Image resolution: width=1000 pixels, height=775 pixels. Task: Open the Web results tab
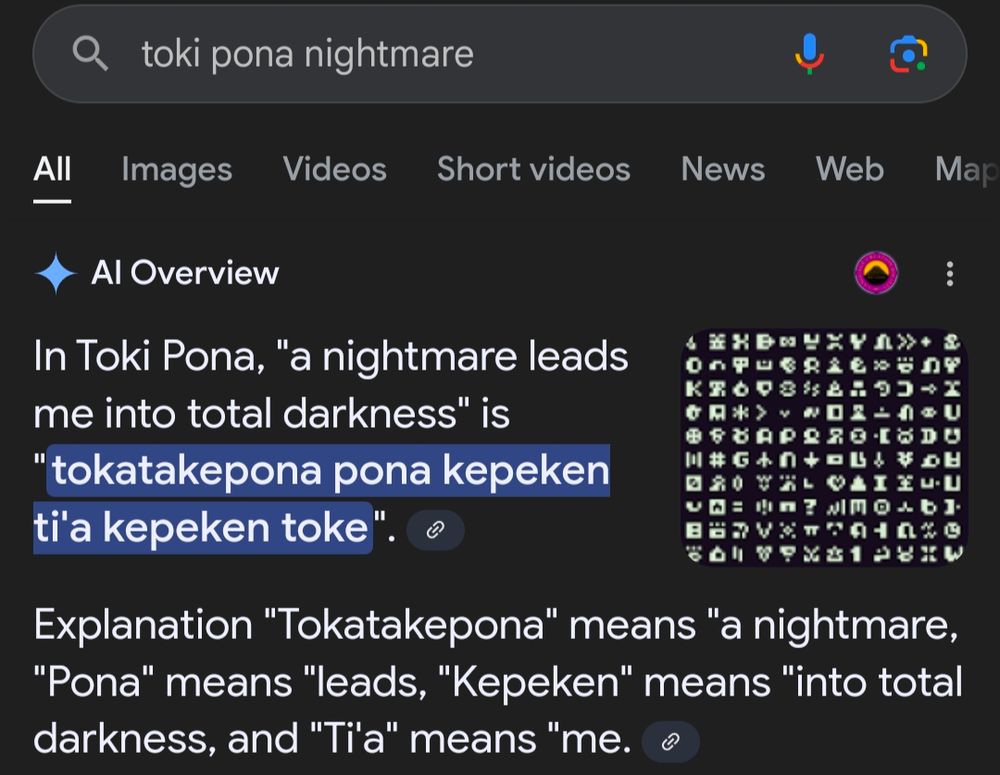[849, 170]
